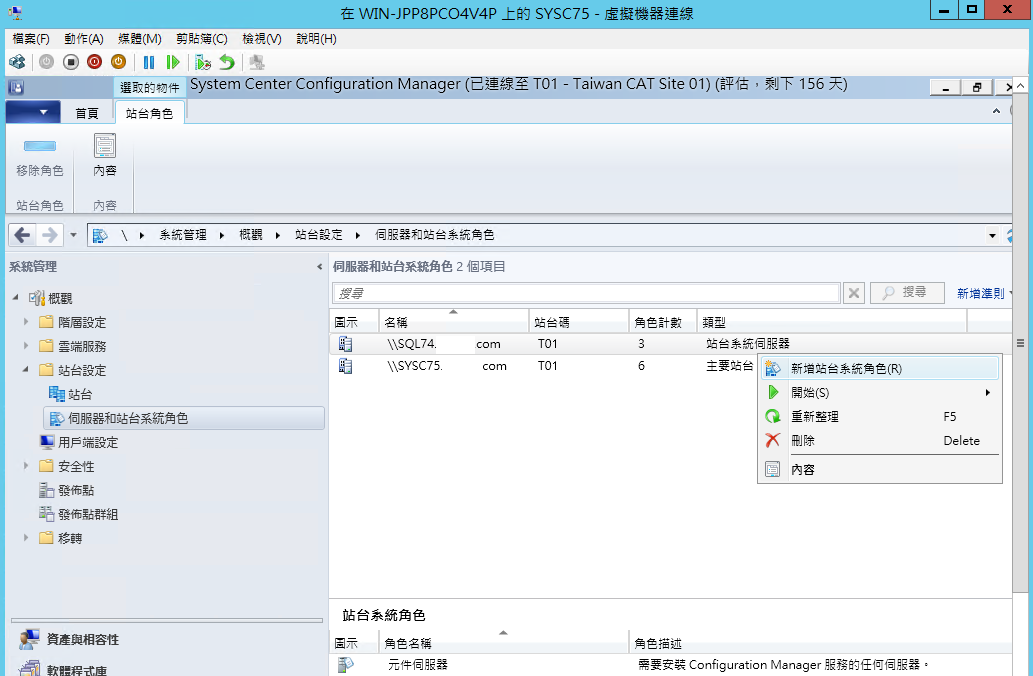Click the green Reset/Resume VM icon
Viewport: 1033px width, 676px height.
coord(173,62)
